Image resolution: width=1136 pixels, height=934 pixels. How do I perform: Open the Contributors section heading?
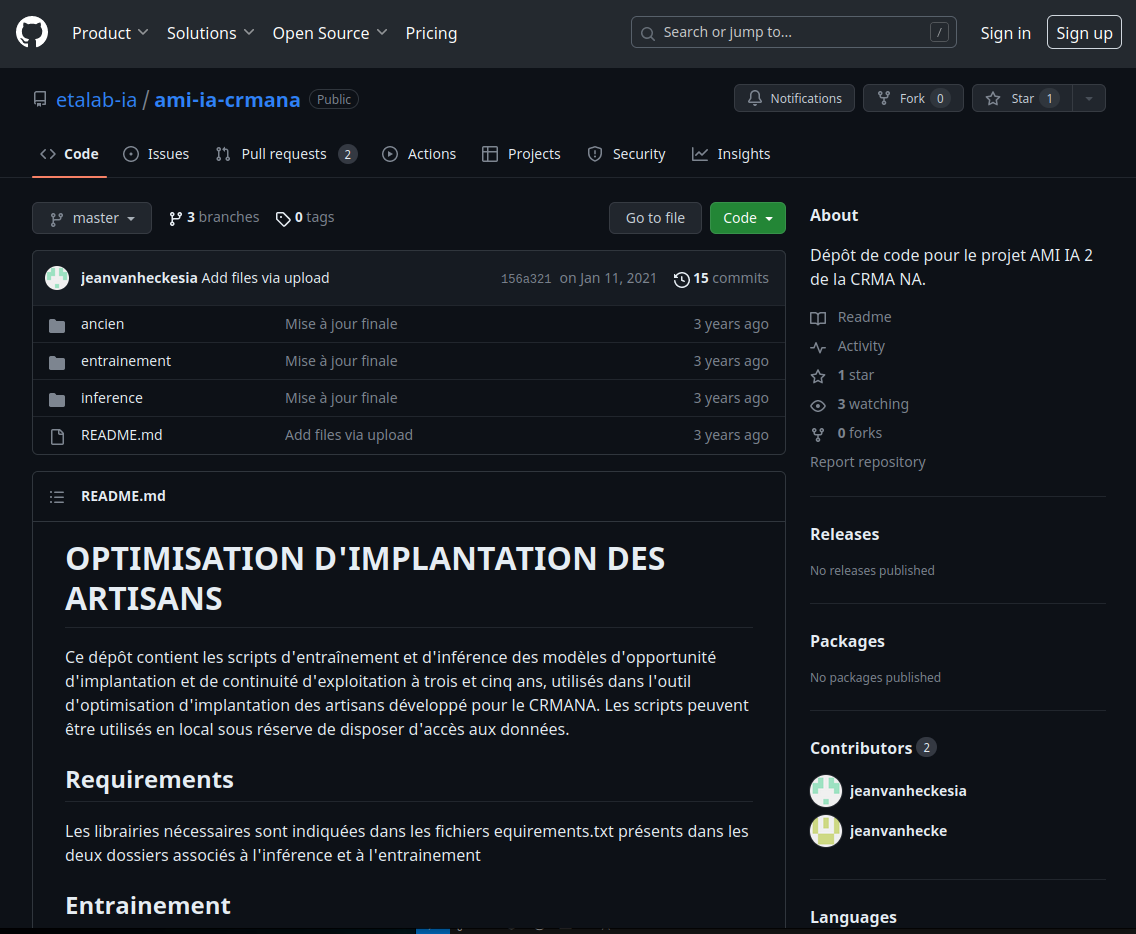coord(861,749)
